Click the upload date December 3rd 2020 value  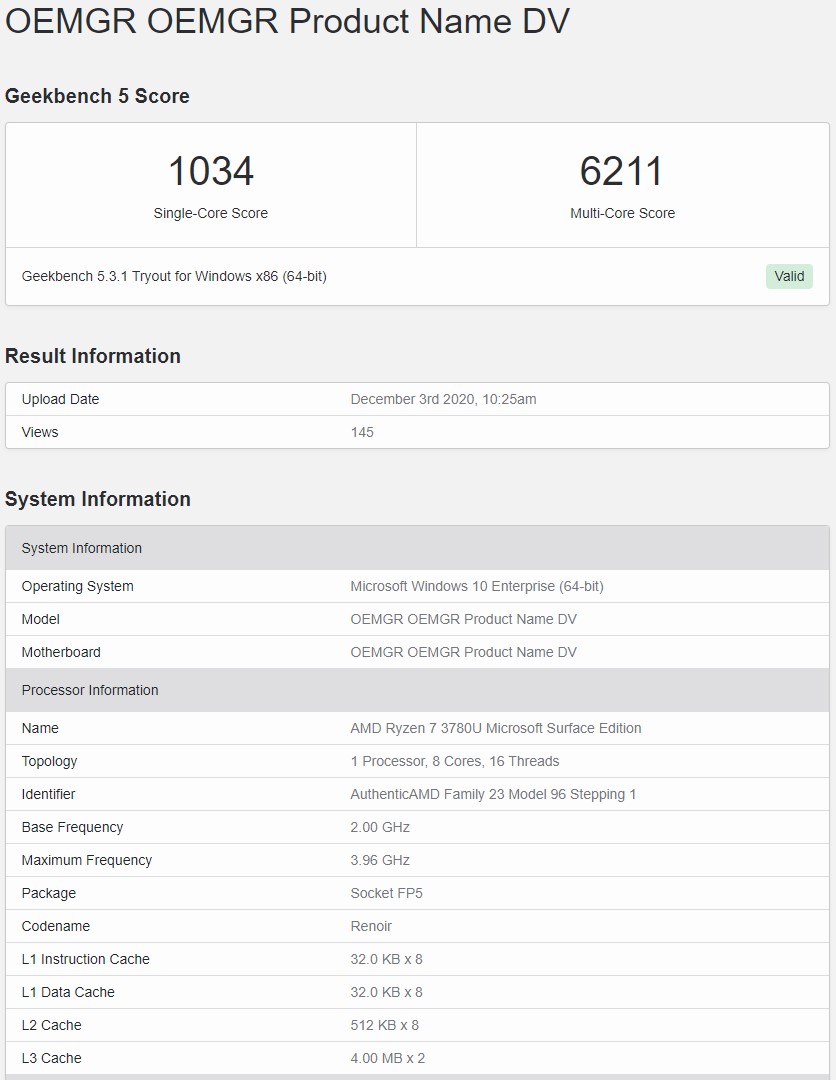point(443,399)
